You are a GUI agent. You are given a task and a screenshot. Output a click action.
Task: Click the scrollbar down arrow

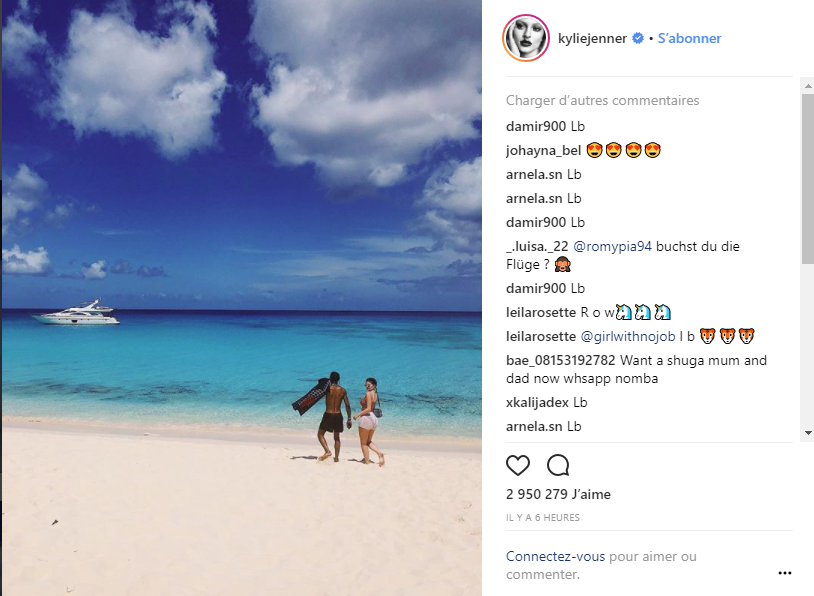(808, 432)
